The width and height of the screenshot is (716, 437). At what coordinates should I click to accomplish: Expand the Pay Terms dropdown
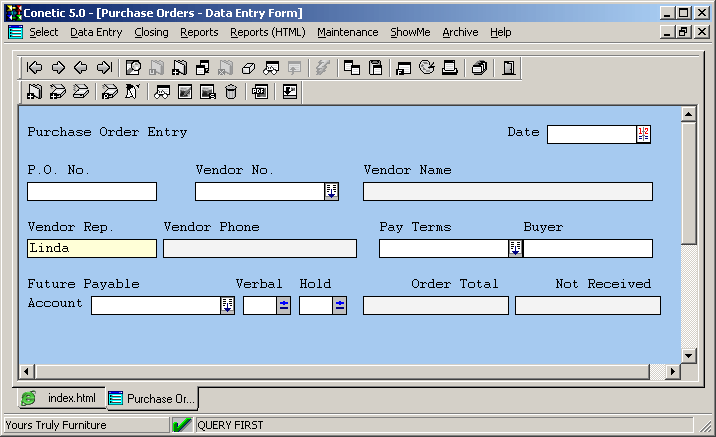(x=515, y=249)
